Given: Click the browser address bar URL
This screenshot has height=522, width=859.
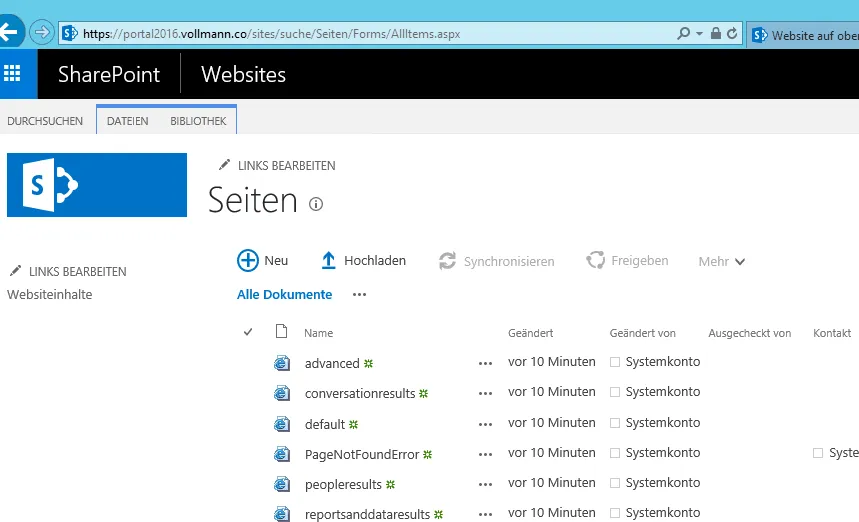Looking at the screenshot, I should tap(271, 33).
